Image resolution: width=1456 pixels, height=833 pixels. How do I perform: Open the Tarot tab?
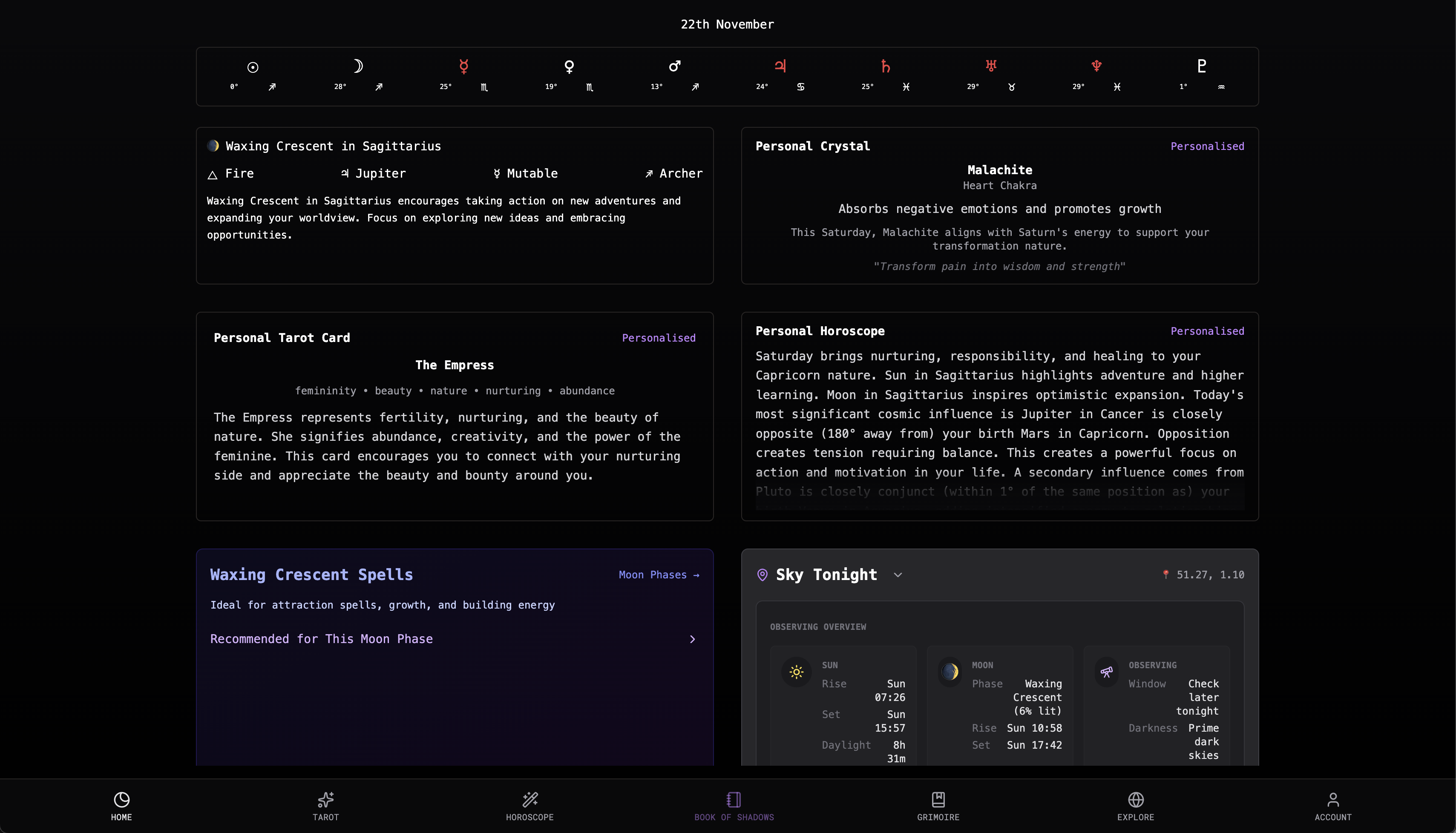(325, 806)
